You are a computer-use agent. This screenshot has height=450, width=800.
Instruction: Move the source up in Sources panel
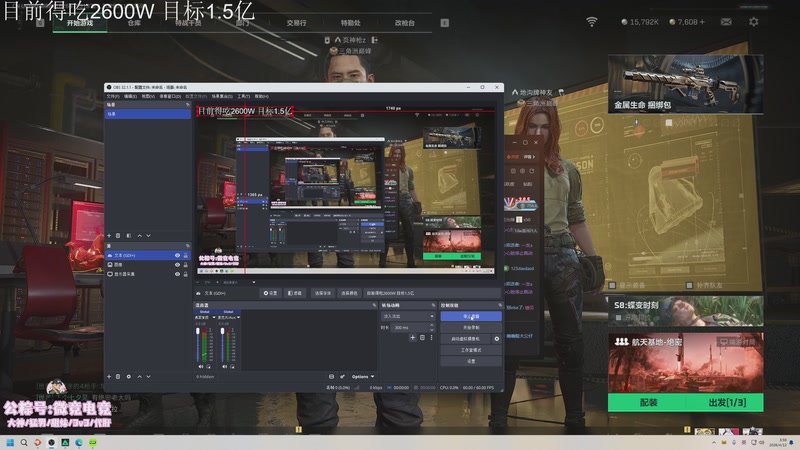(139, 377)
